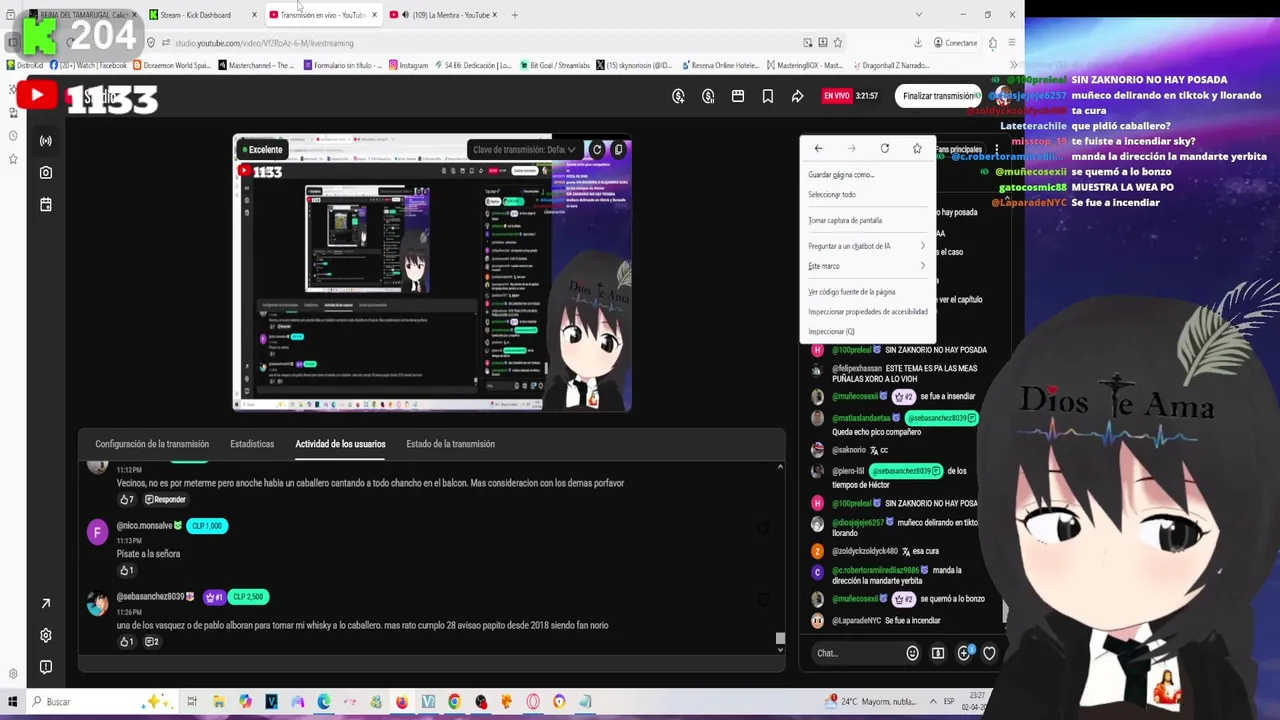The height and width of the screenshot is (720, 1280).
Task: Switch to Configuración de la transmisión tab
Action: [x=152, y=444]
